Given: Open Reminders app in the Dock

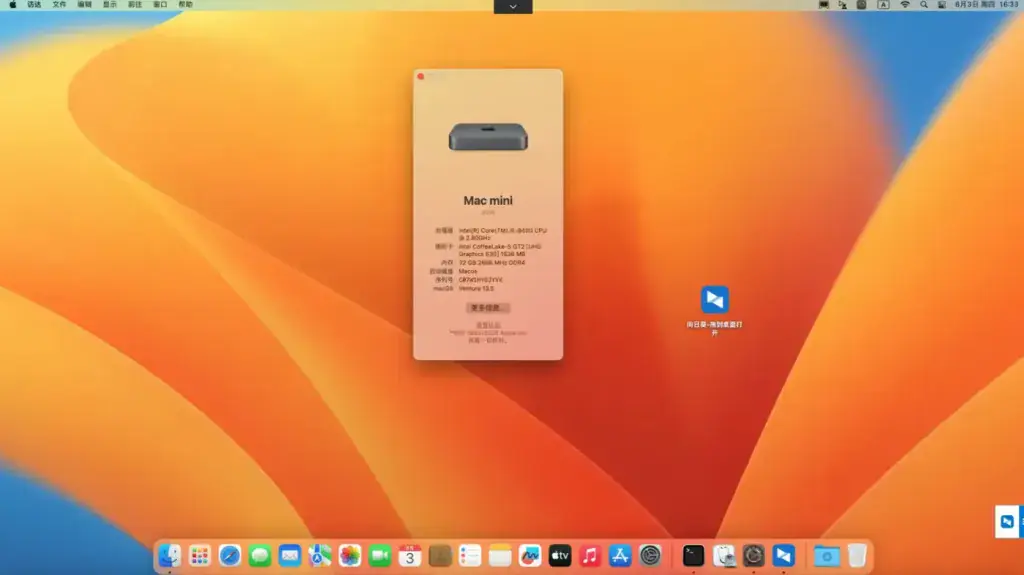Looking at the screenshot, I should tap(470, 555).
